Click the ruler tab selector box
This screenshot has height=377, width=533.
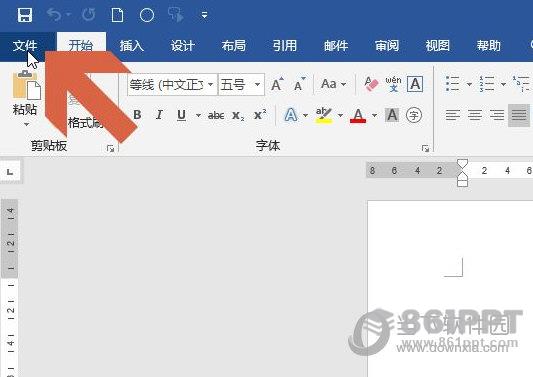coord(11,172)
